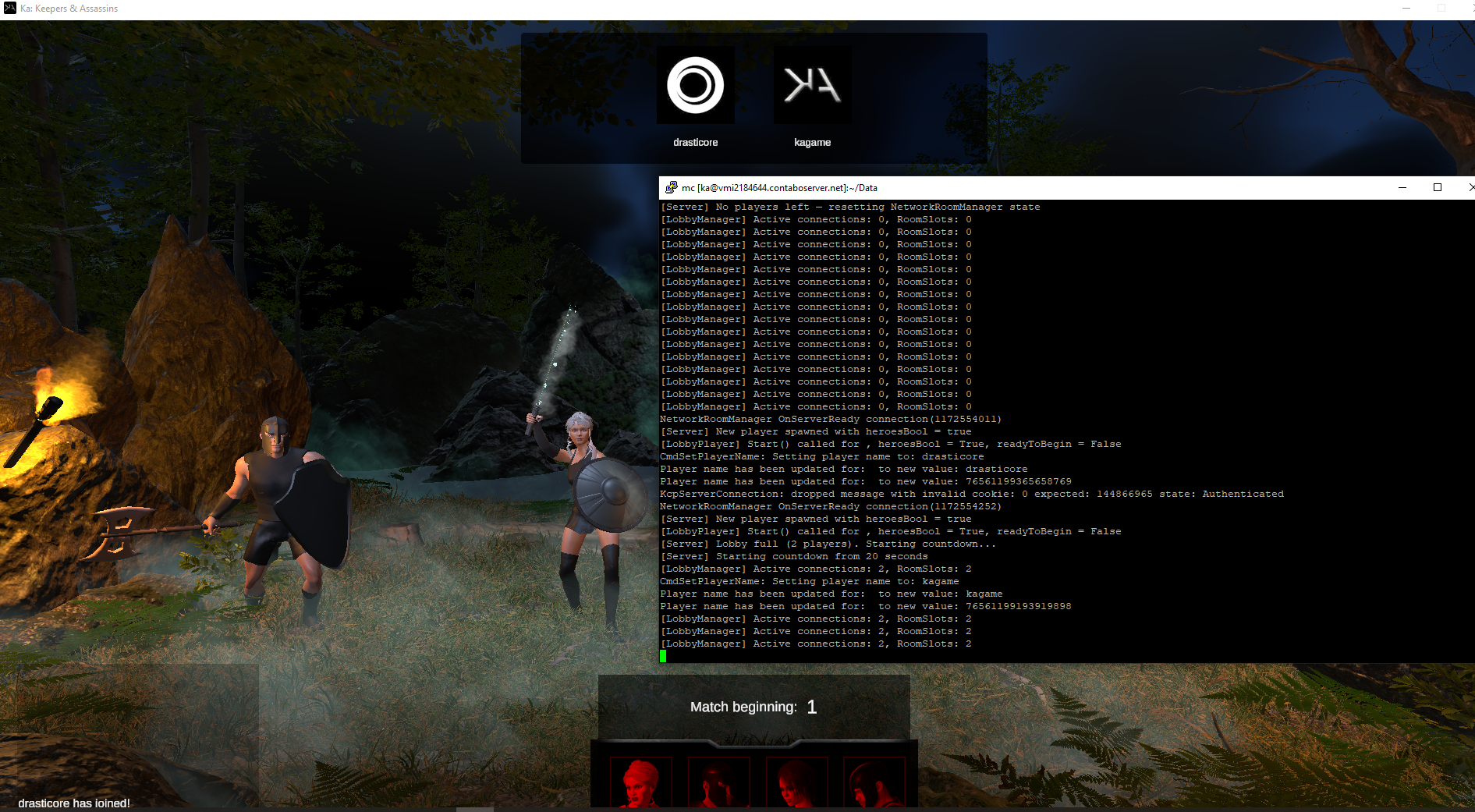Select the first hero portrait with updo hair
1475x812 pixels.
(x=640, y=782)
